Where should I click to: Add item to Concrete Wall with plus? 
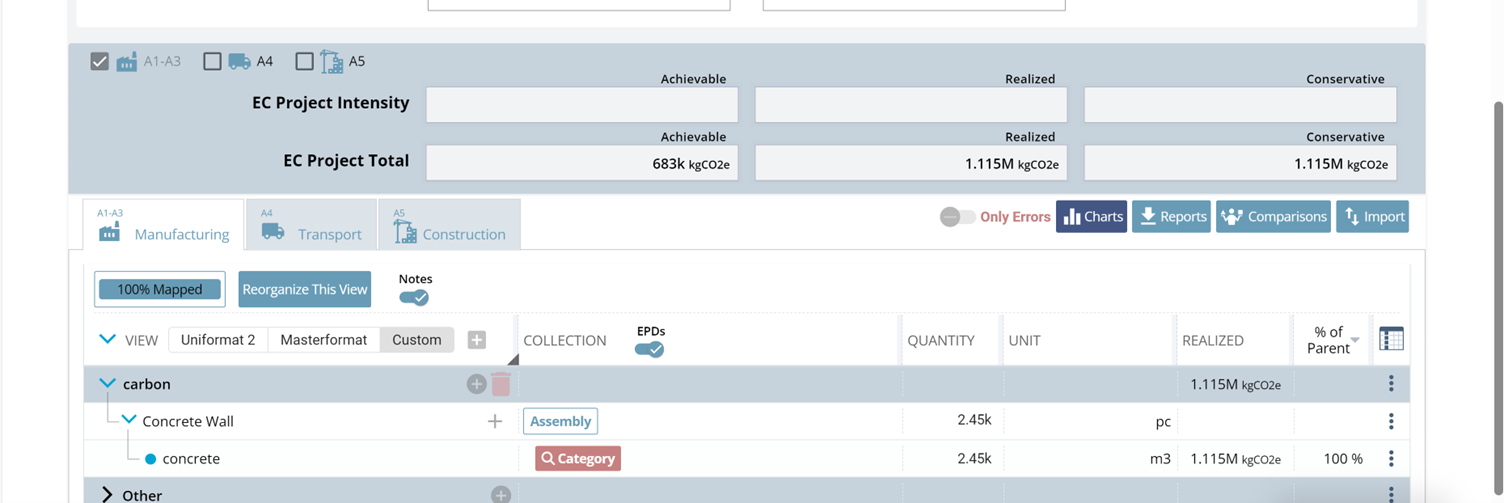[x=495, y=422]
